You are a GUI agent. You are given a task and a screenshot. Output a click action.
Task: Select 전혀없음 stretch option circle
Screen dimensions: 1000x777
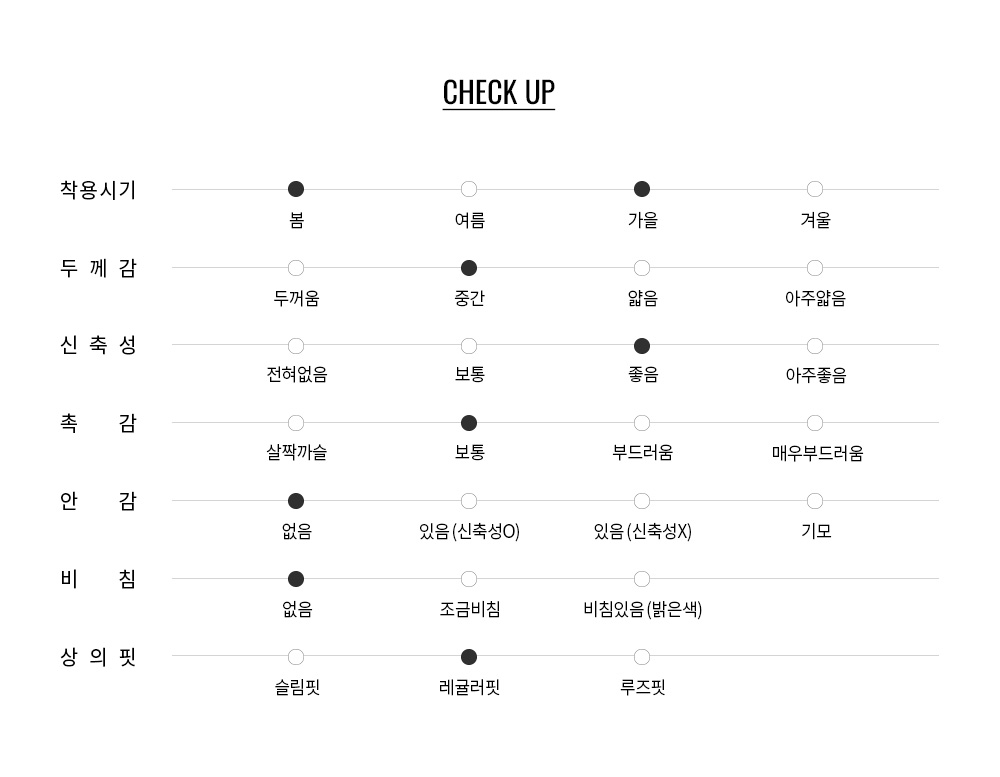296,346
